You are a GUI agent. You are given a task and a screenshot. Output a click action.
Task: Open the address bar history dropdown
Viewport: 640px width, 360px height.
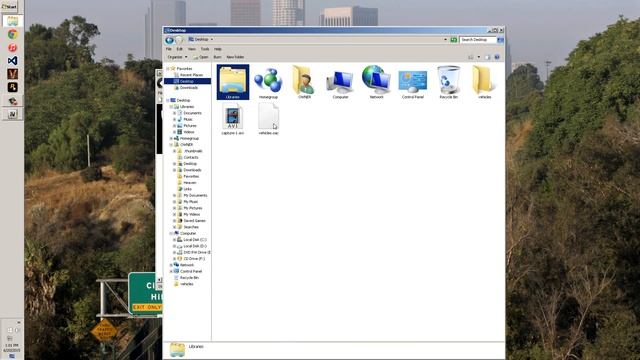tap(445, 40)
